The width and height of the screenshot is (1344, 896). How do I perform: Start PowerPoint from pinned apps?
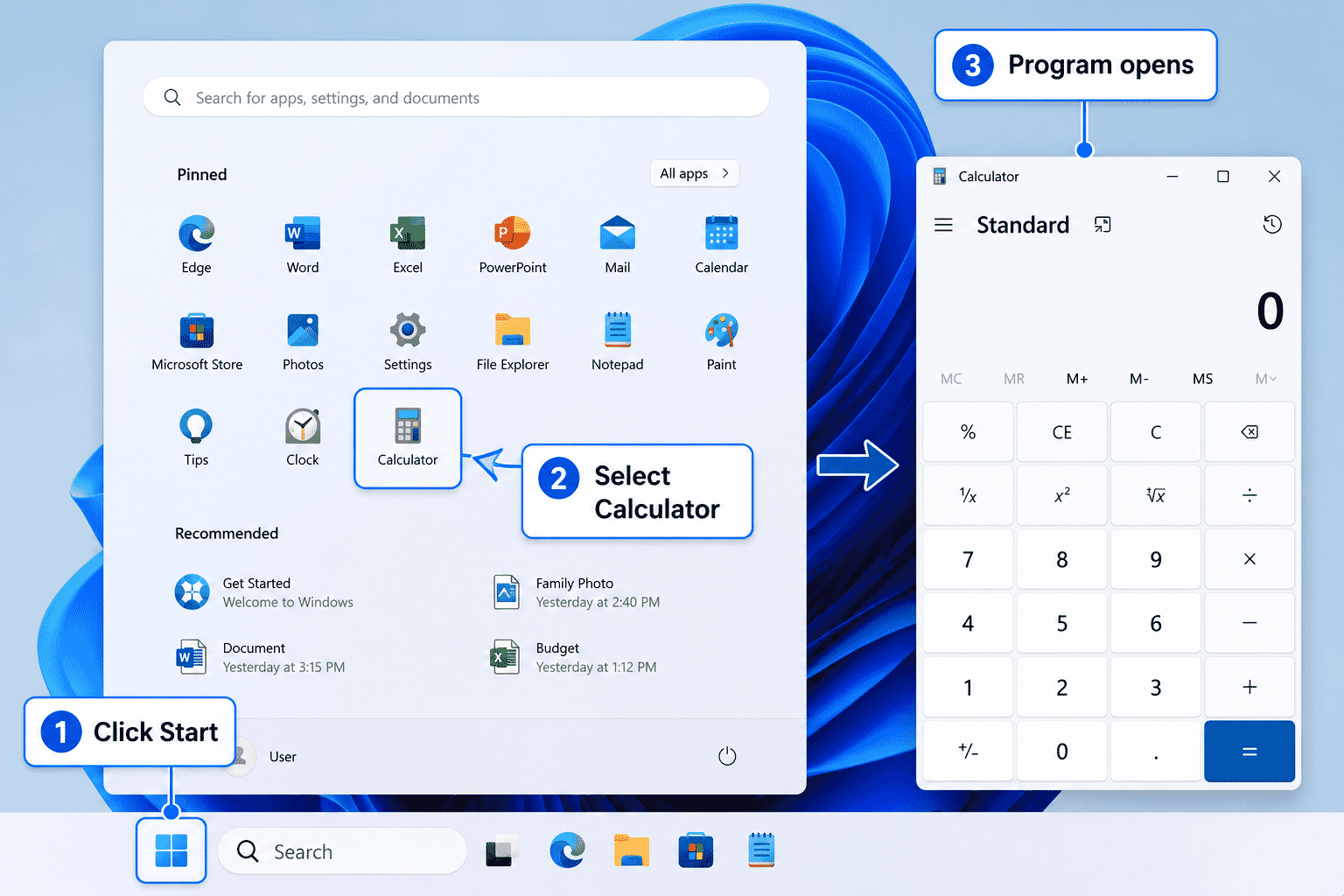point(513,244)
